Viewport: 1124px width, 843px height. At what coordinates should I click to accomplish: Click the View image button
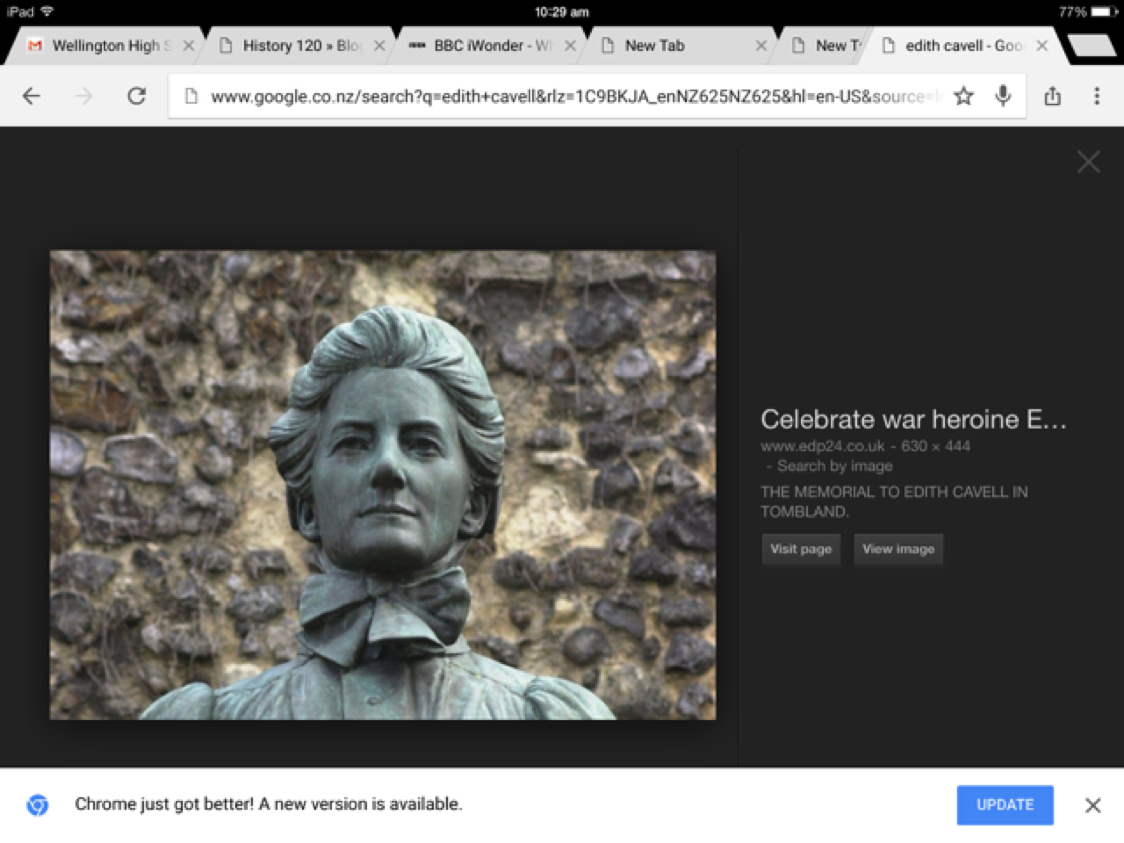tap(898, 549)
